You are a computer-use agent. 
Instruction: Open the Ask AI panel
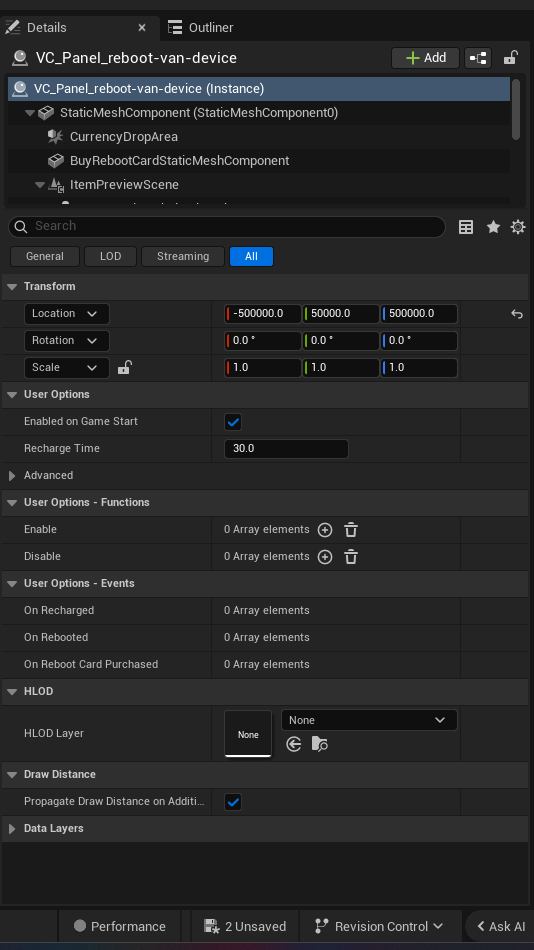(x=501, y=926)
